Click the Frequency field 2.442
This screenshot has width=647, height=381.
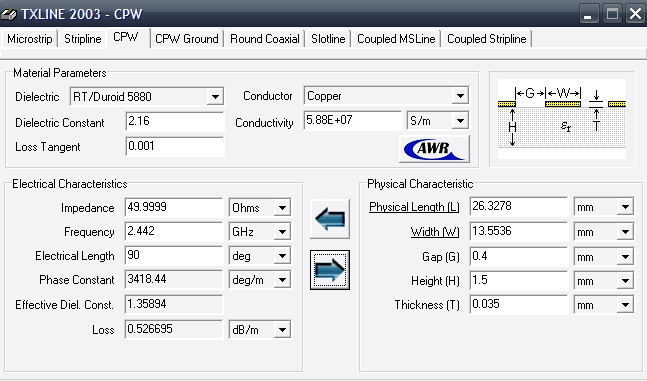[174, 232]
